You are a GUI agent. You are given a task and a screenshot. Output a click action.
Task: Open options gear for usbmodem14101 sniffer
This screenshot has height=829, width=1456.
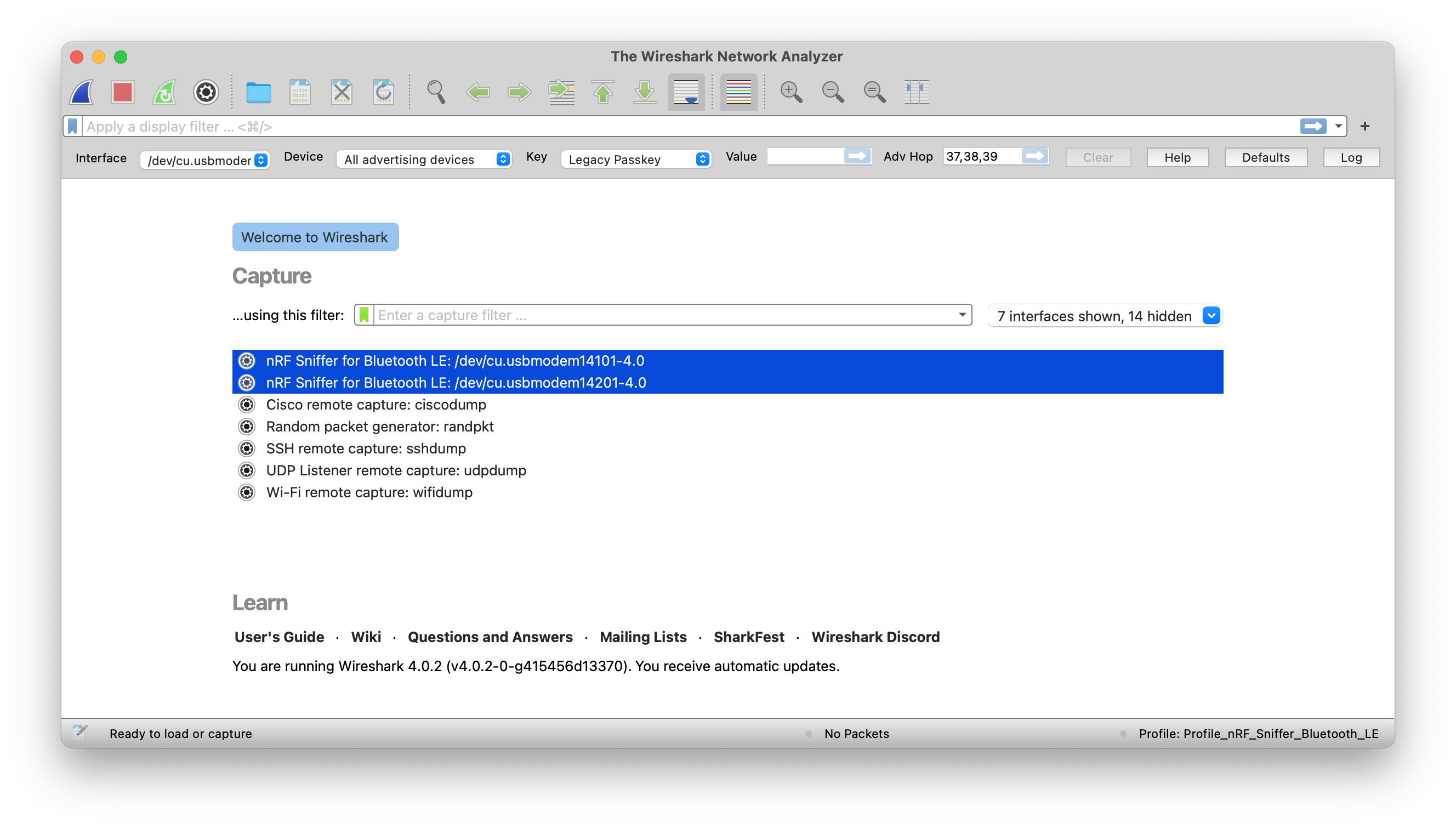point(247,360)
